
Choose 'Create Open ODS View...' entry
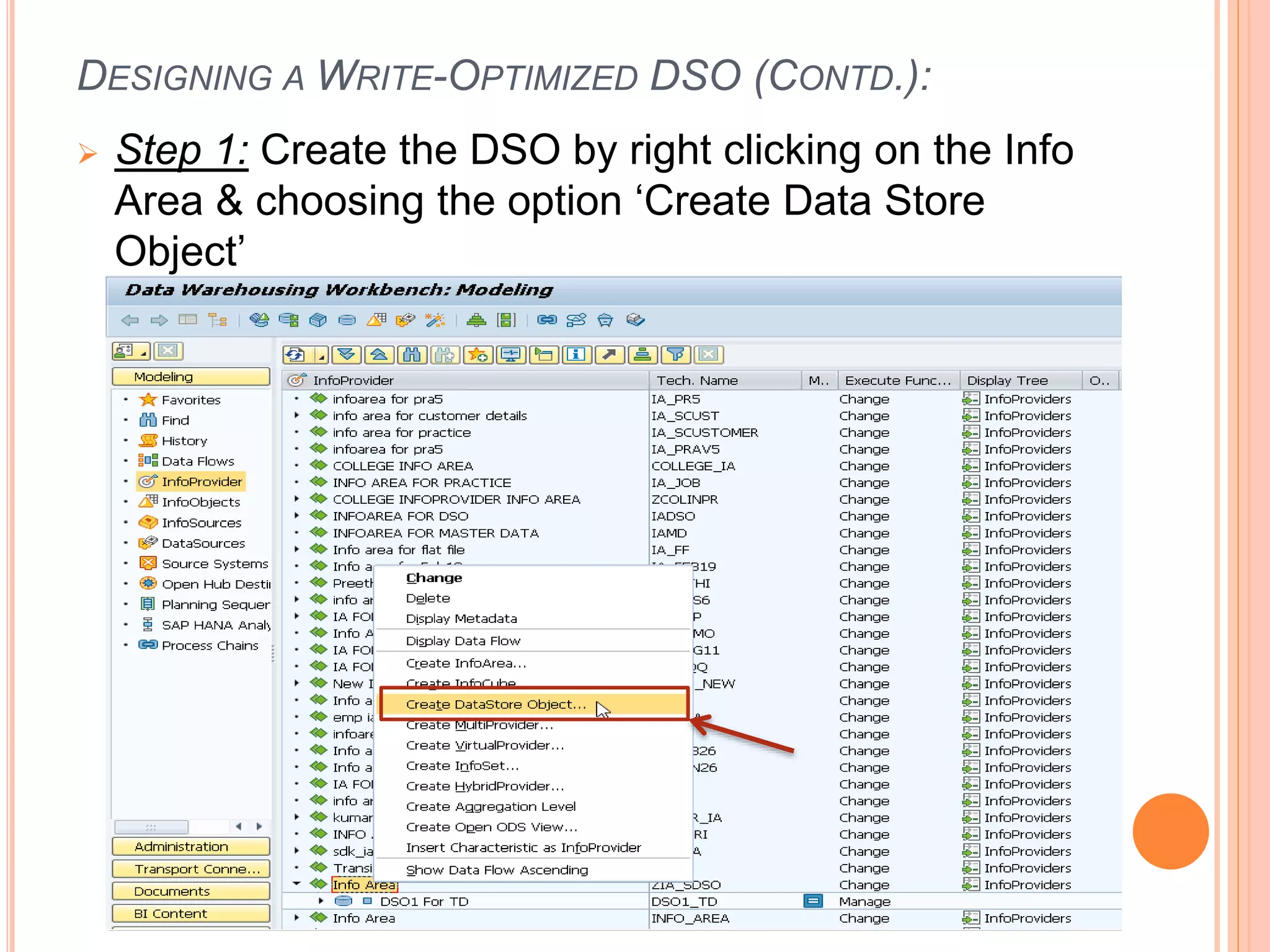click(492, 827)
